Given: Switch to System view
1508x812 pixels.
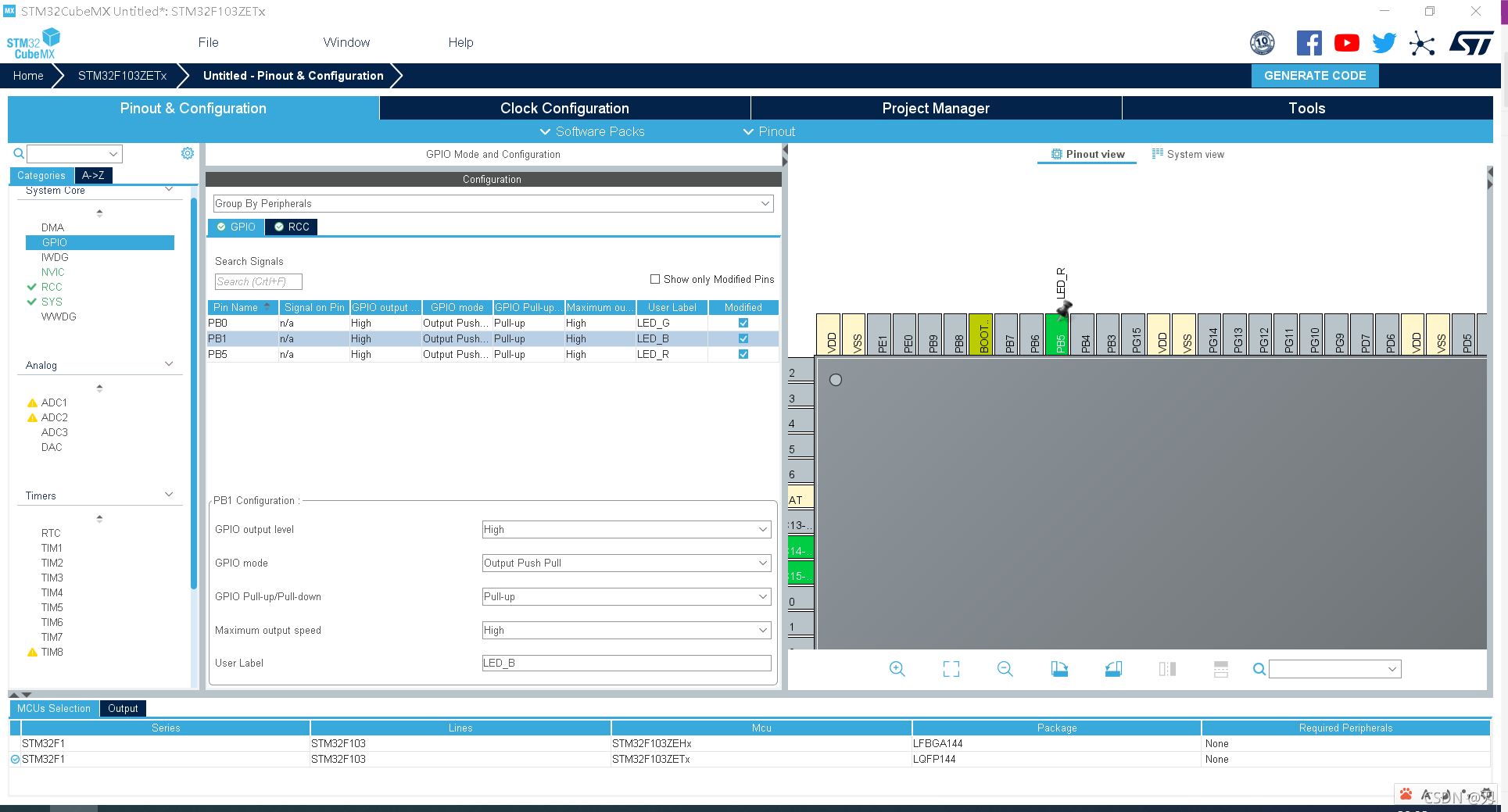Looking at the screenshot, I should (1188, 154).
